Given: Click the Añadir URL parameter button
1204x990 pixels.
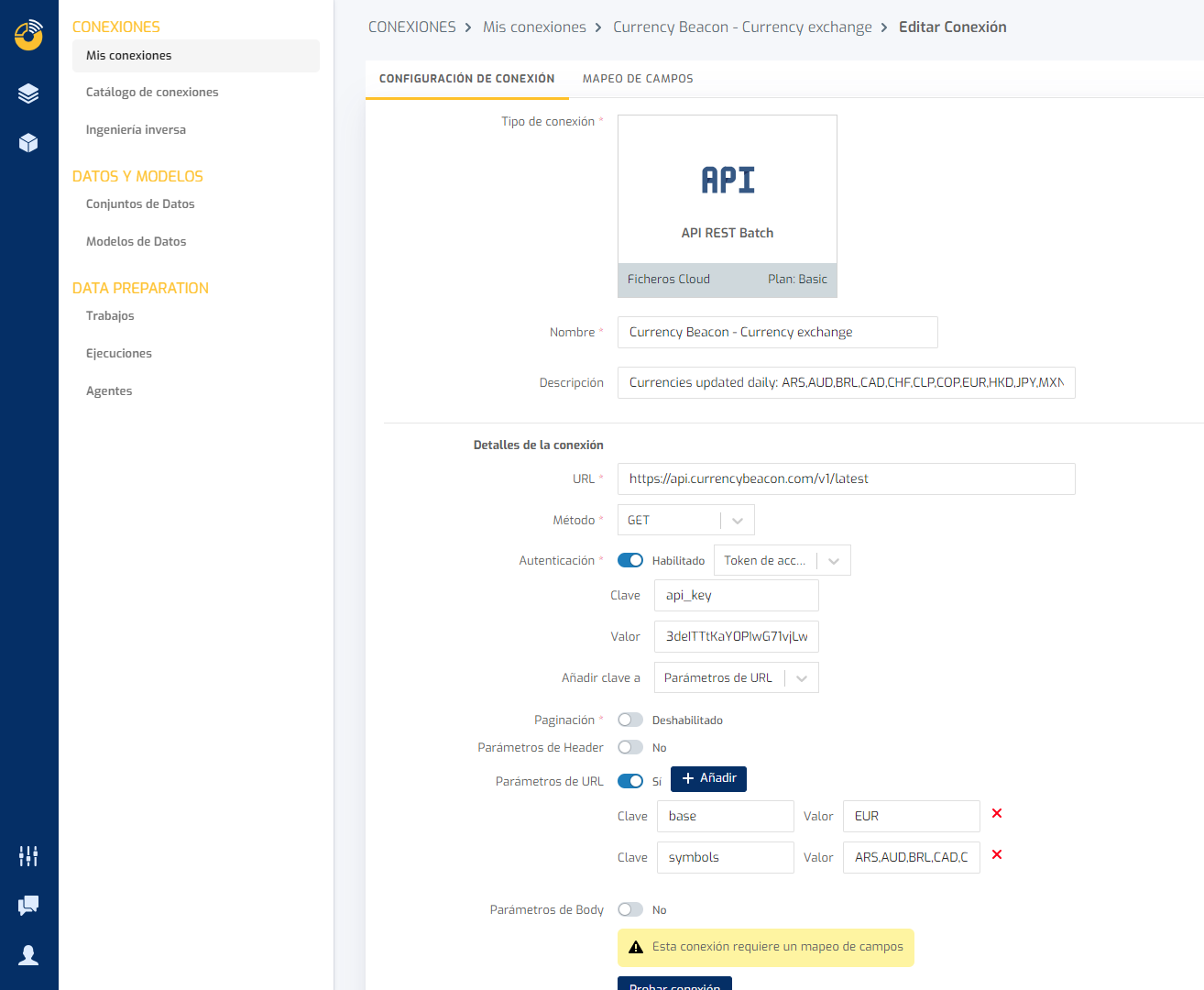Looking at the screenshot, I should click(x=709, y=778).
